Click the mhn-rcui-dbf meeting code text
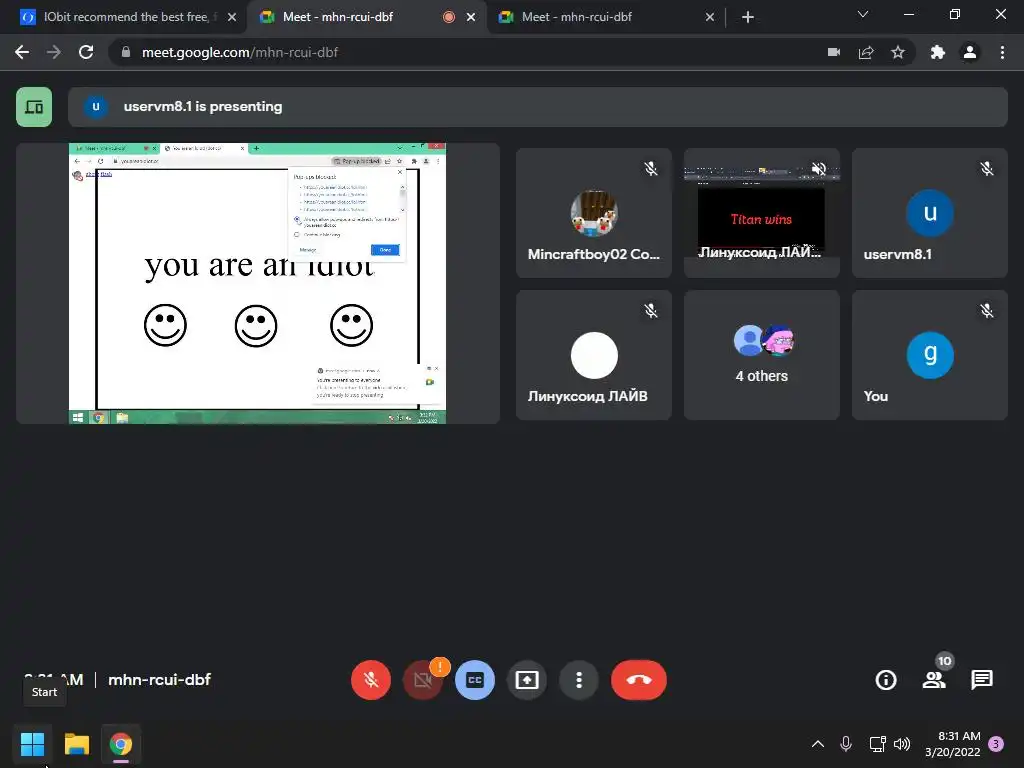Image resolution: width=1024 pixels, height=768 pixels. coord(159,680)
